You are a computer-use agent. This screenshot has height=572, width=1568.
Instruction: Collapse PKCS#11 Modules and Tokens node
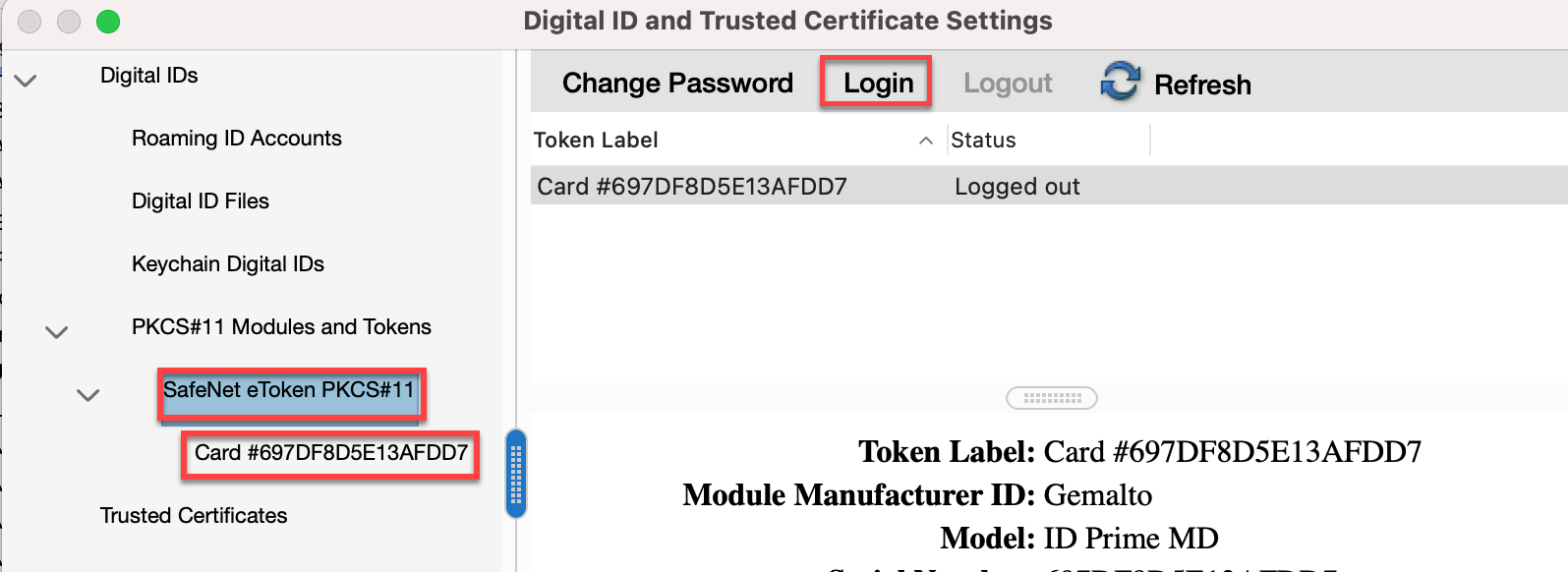(x=57, y=332)
